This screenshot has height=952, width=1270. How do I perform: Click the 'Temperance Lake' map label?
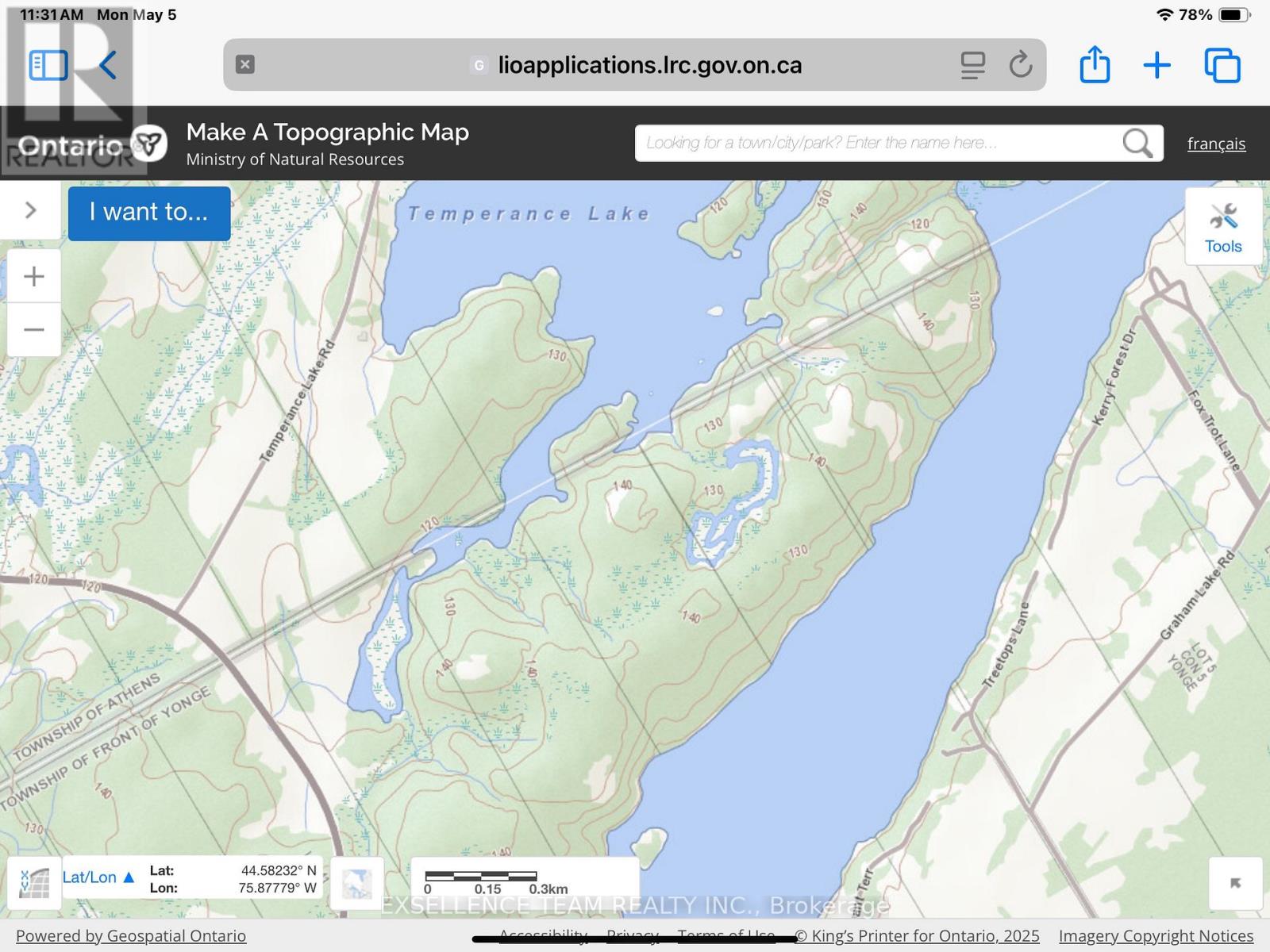pos(529,213)
